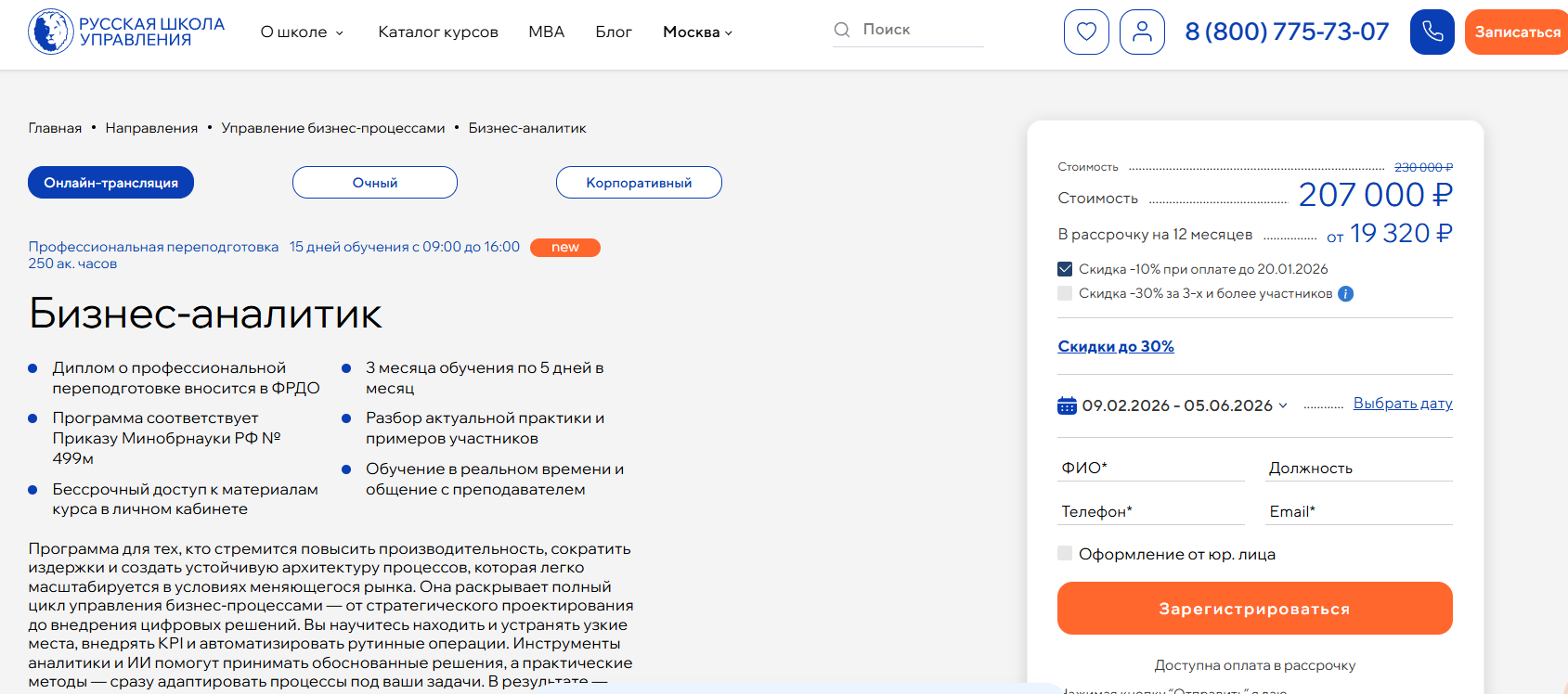1568x694 pixels.
Task: Follow the "Скидки до 30%" link
Action: tap(1116, 346)
